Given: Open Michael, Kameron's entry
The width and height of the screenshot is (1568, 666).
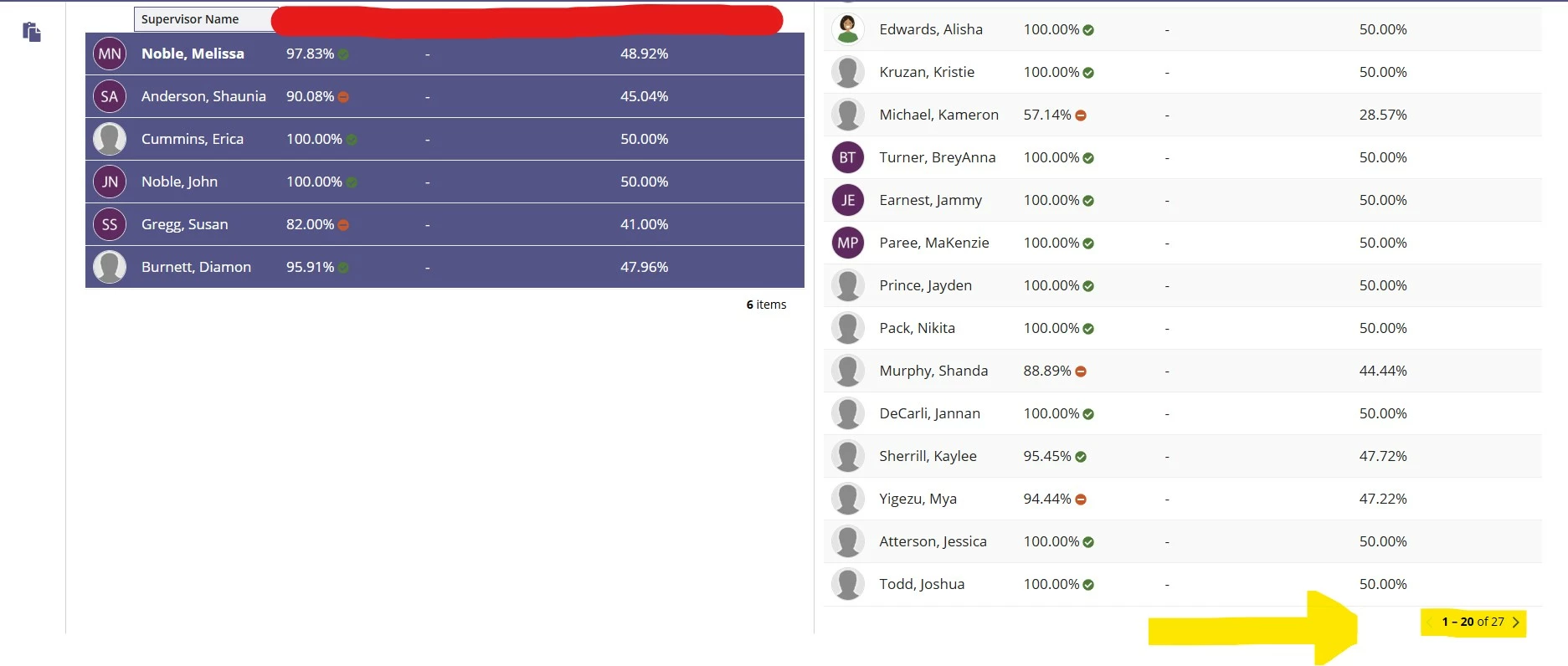Looking at the screenshot, I should tap(1183, 115).
